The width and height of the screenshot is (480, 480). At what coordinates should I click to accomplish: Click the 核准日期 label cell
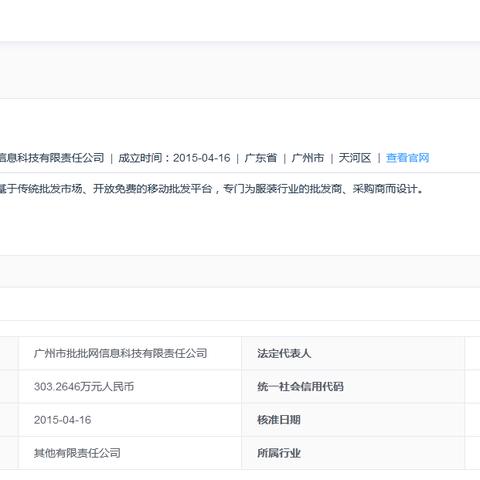point(353,420)
